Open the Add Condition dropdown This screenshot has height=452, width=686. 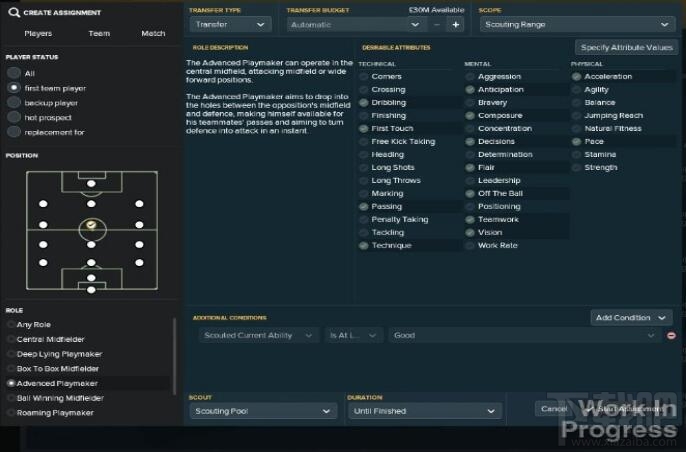click(x=630, y=318)
